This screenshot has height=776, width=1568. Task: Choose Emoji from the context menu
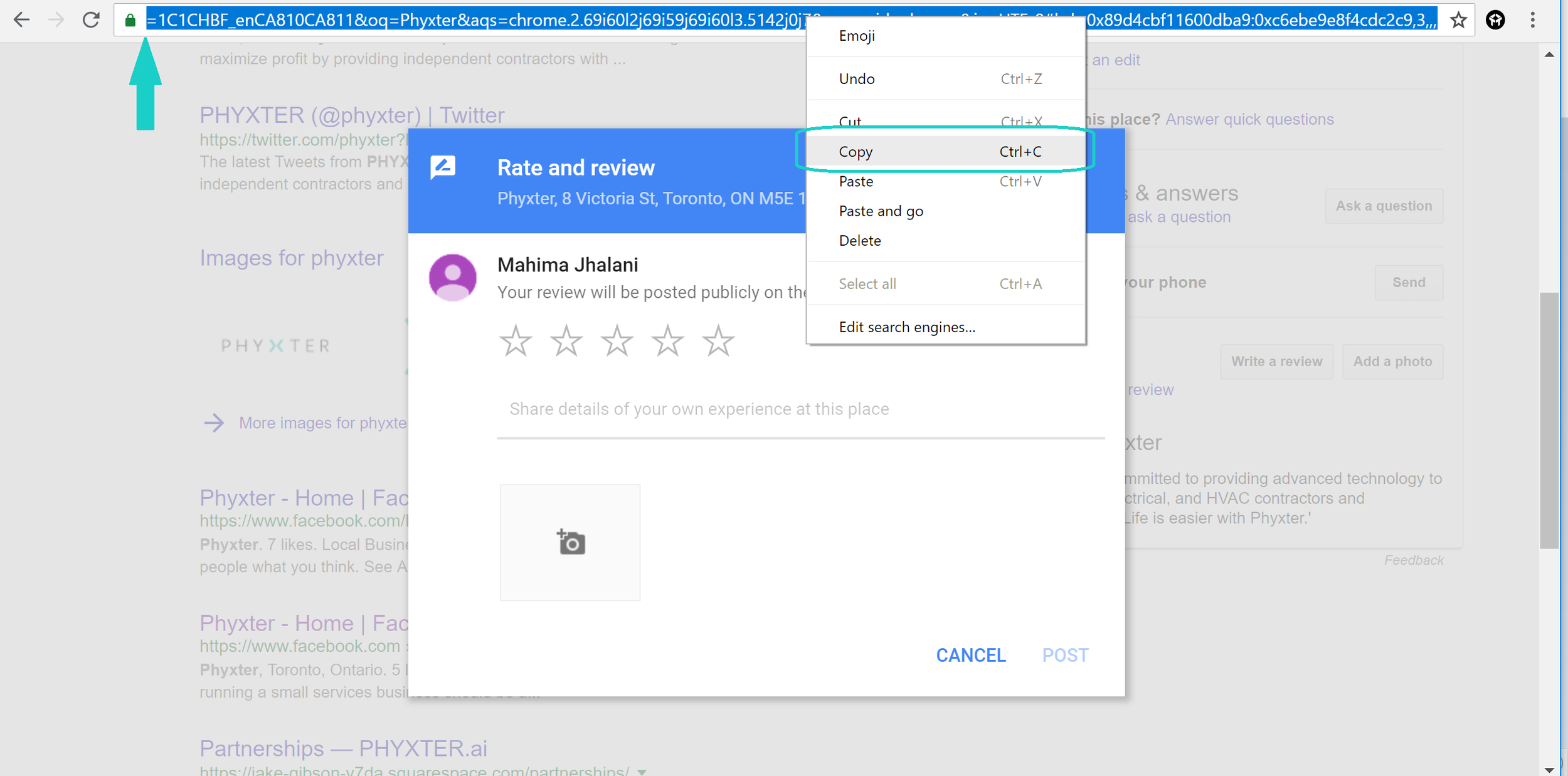point(946,36)
